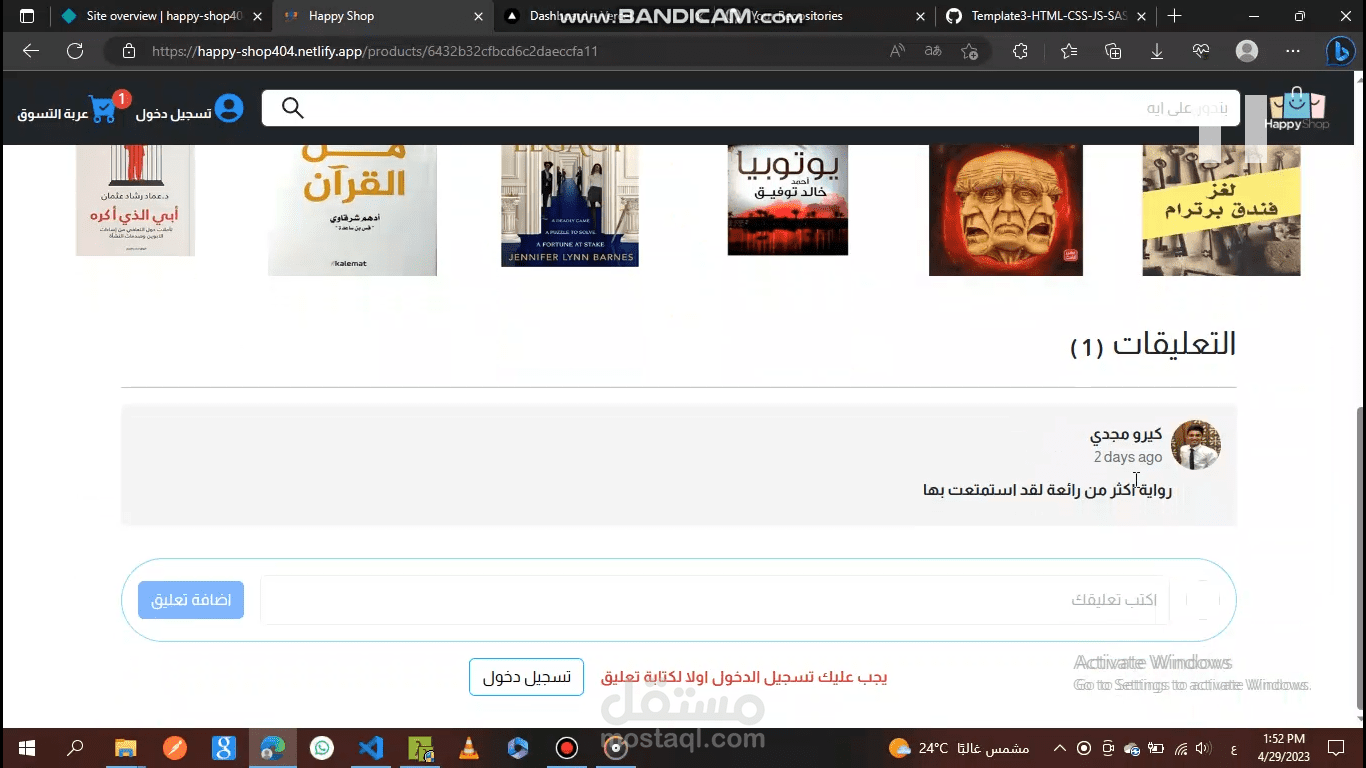Open the notification center icon

click(x=1336, y=748)
